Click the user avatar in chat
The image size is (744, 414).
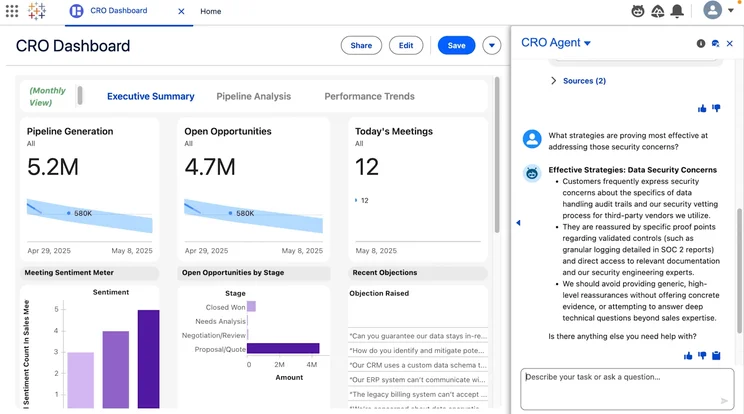coord(532,139)
